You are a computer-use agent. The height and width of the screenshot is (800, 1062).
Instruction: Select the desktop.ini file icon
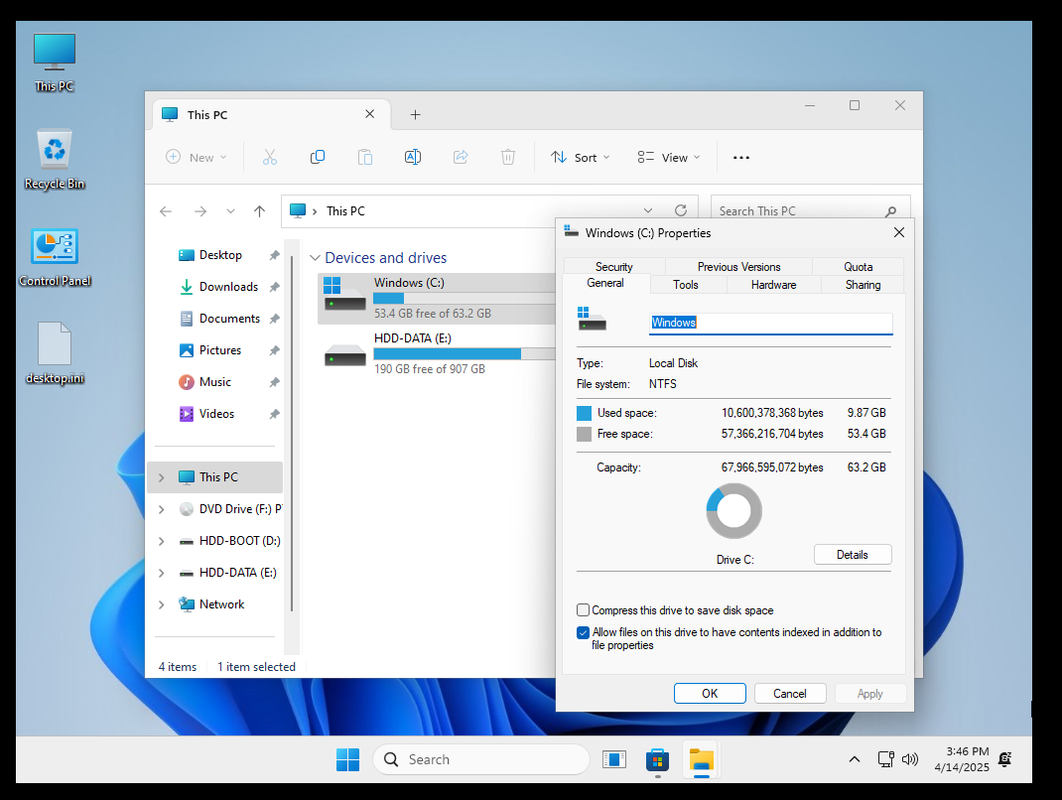click(x=55, y=353)
